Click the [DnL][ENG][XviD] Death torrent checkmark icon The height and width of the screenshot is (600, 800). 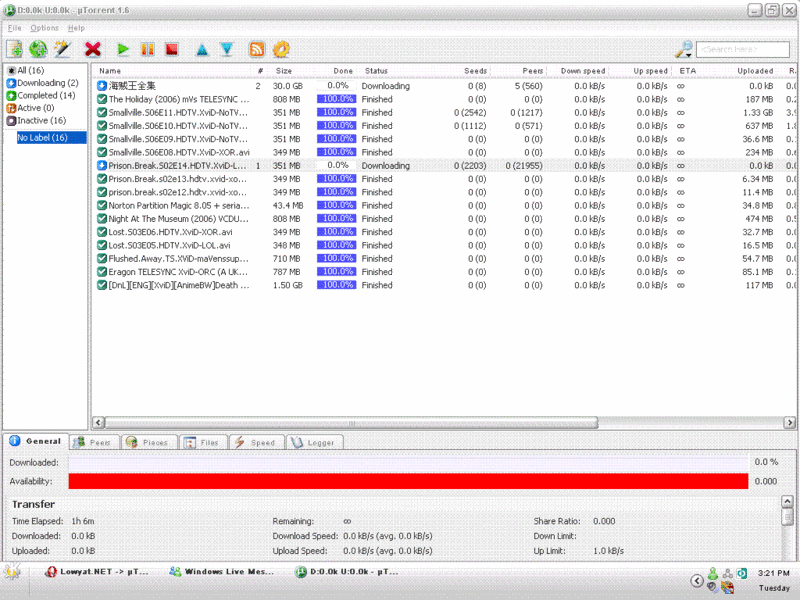[x=102, y=285]
